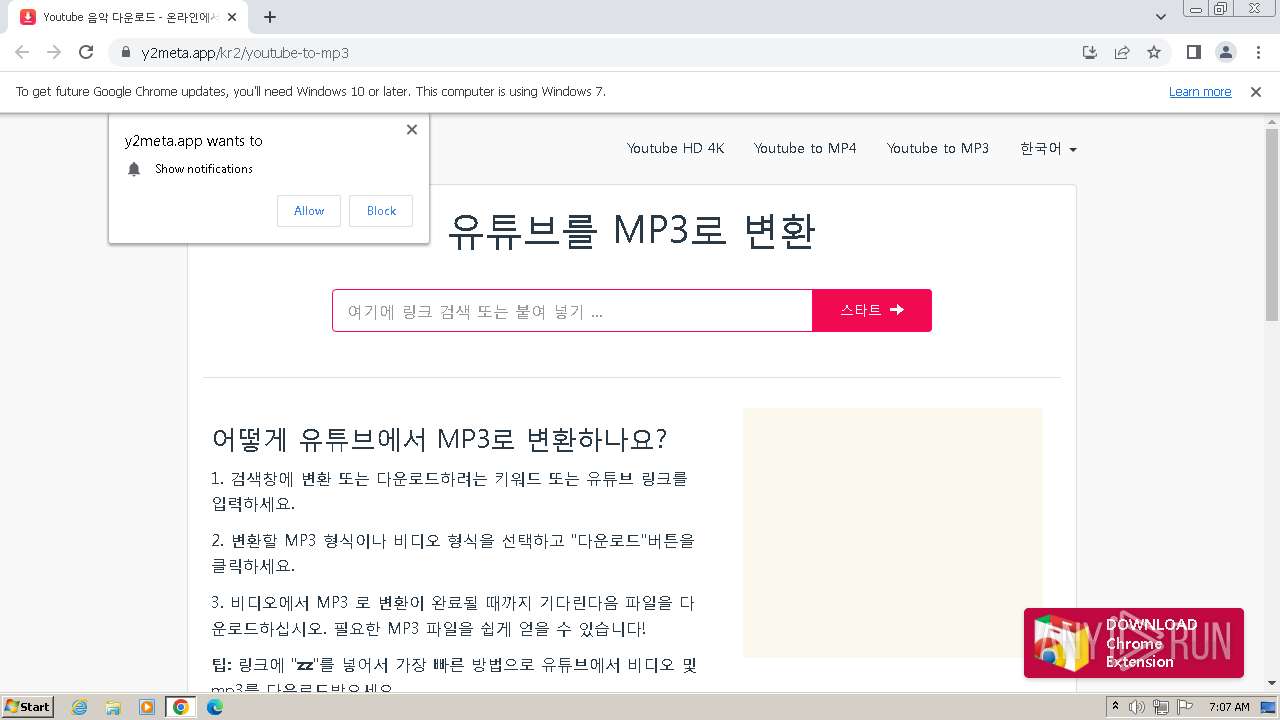1280x720 pixels.
Task: Click the Action Center flag icon
Action: click(1183, 707)
